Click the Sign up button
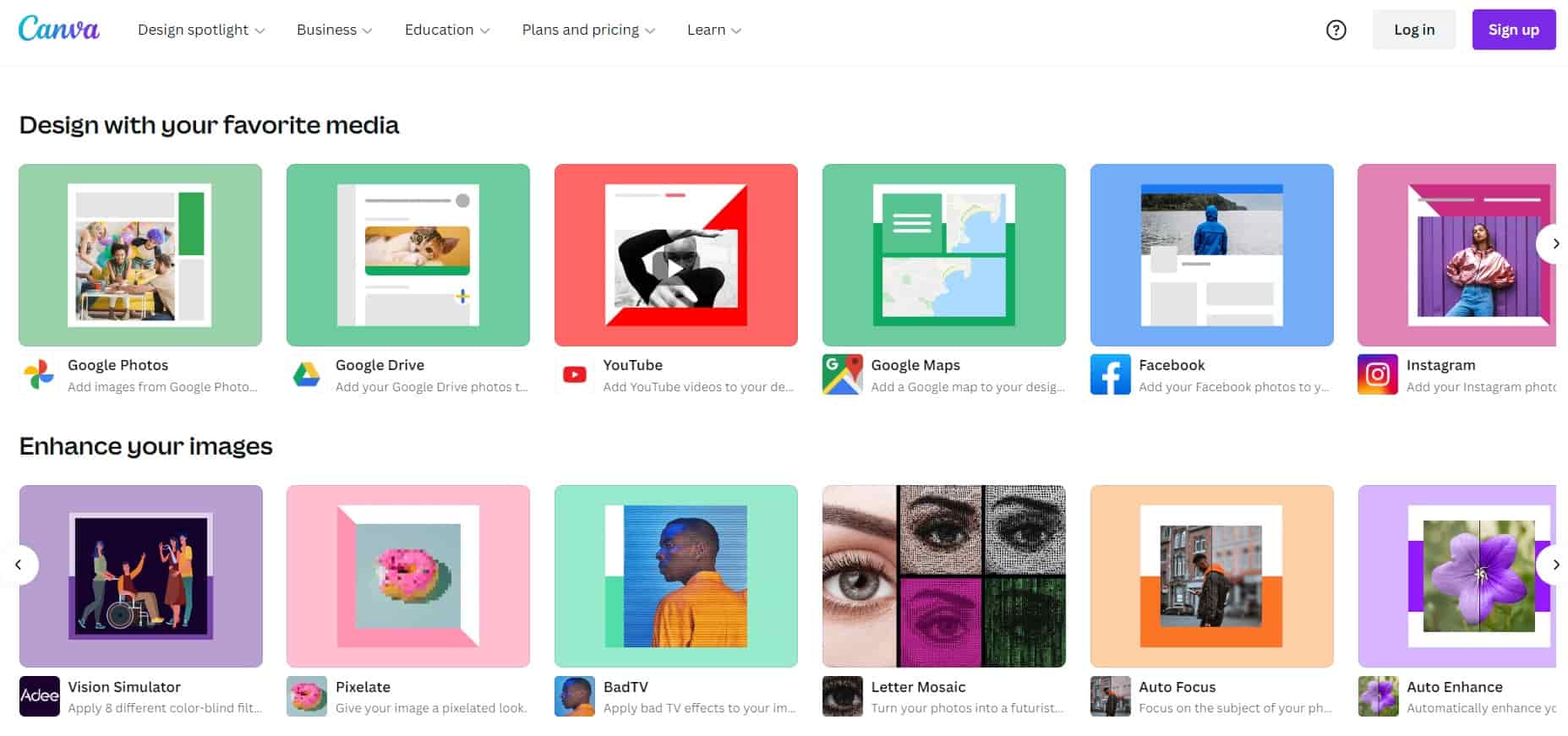The image size is (1568, 736). 1514,30
